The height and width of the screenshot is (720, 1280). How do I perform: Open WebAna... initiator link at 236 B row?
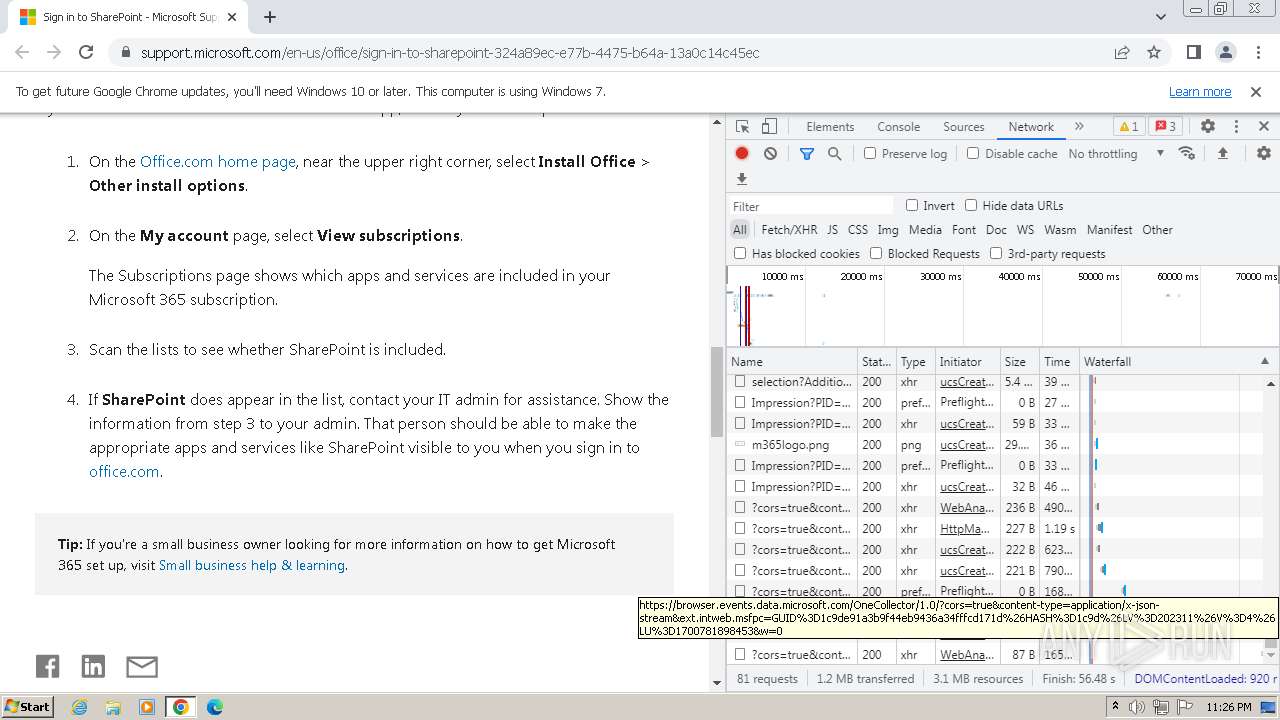click(x=967, y=507)
